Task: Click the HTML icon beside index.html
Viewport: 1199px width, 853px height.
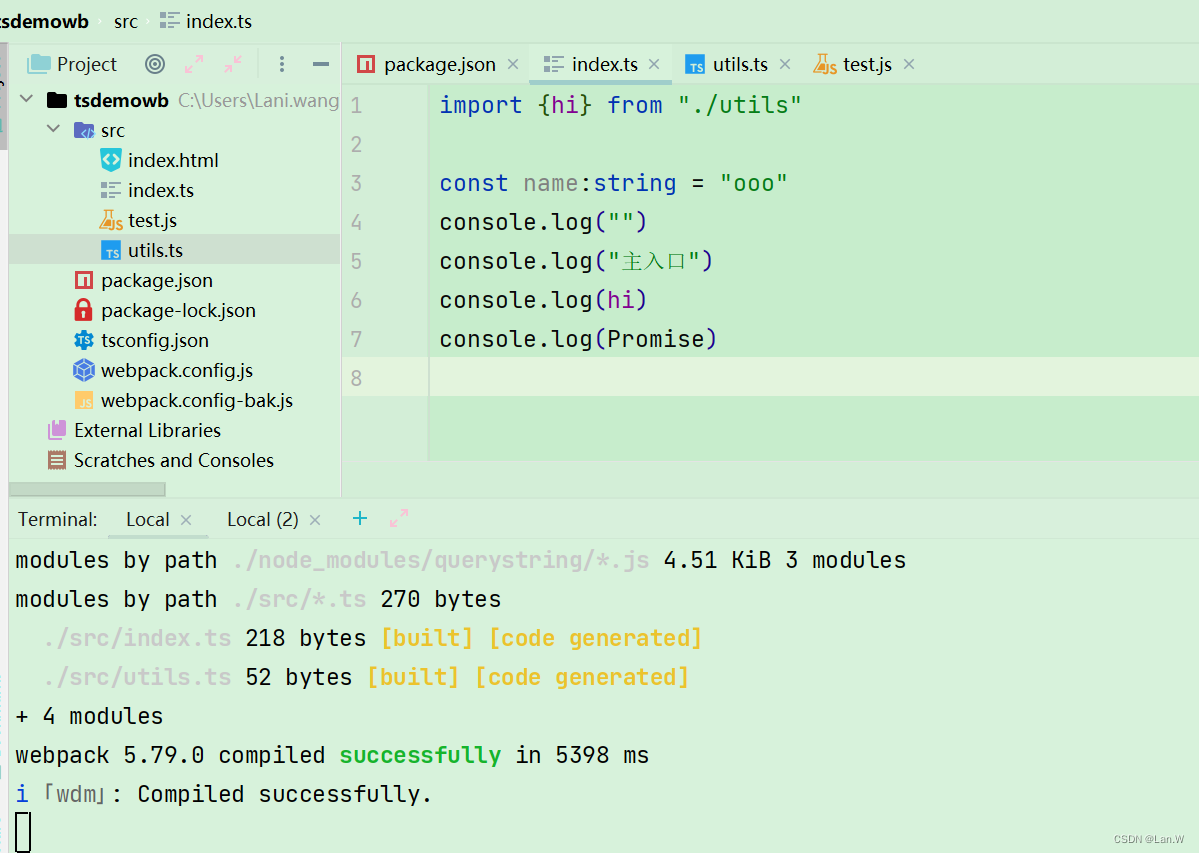Action: pyautogui.click(x=110, y=159)
